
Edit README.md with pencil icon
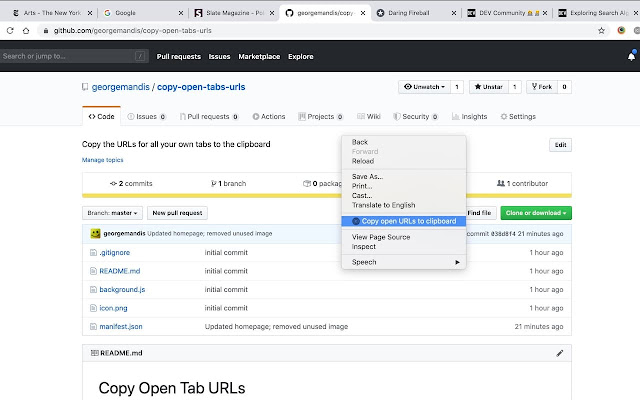tap(560, 353)
